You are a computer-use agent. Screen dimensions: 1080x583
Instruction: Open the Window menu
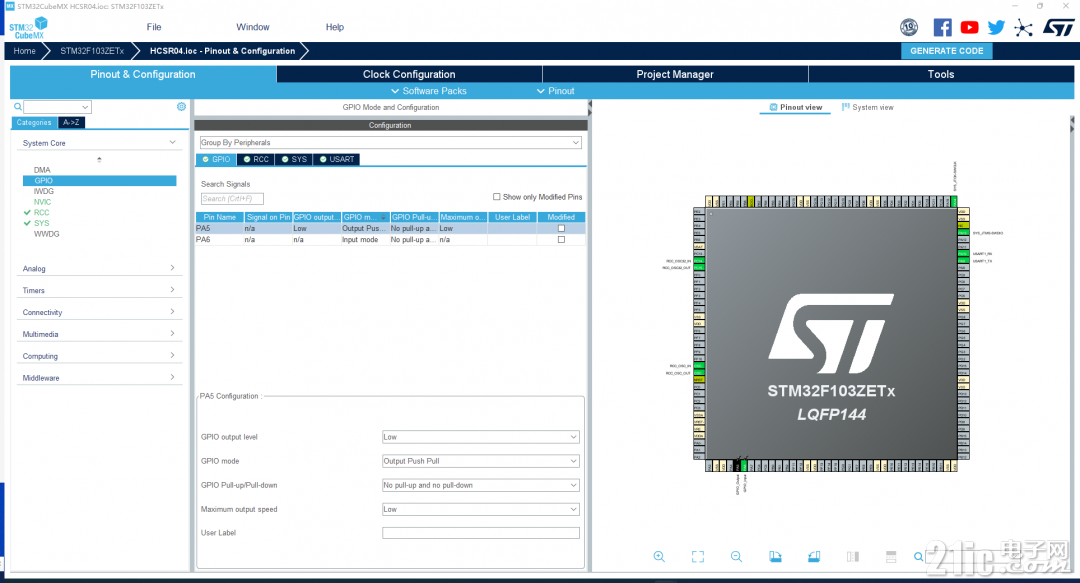click(x=253, y=27)
